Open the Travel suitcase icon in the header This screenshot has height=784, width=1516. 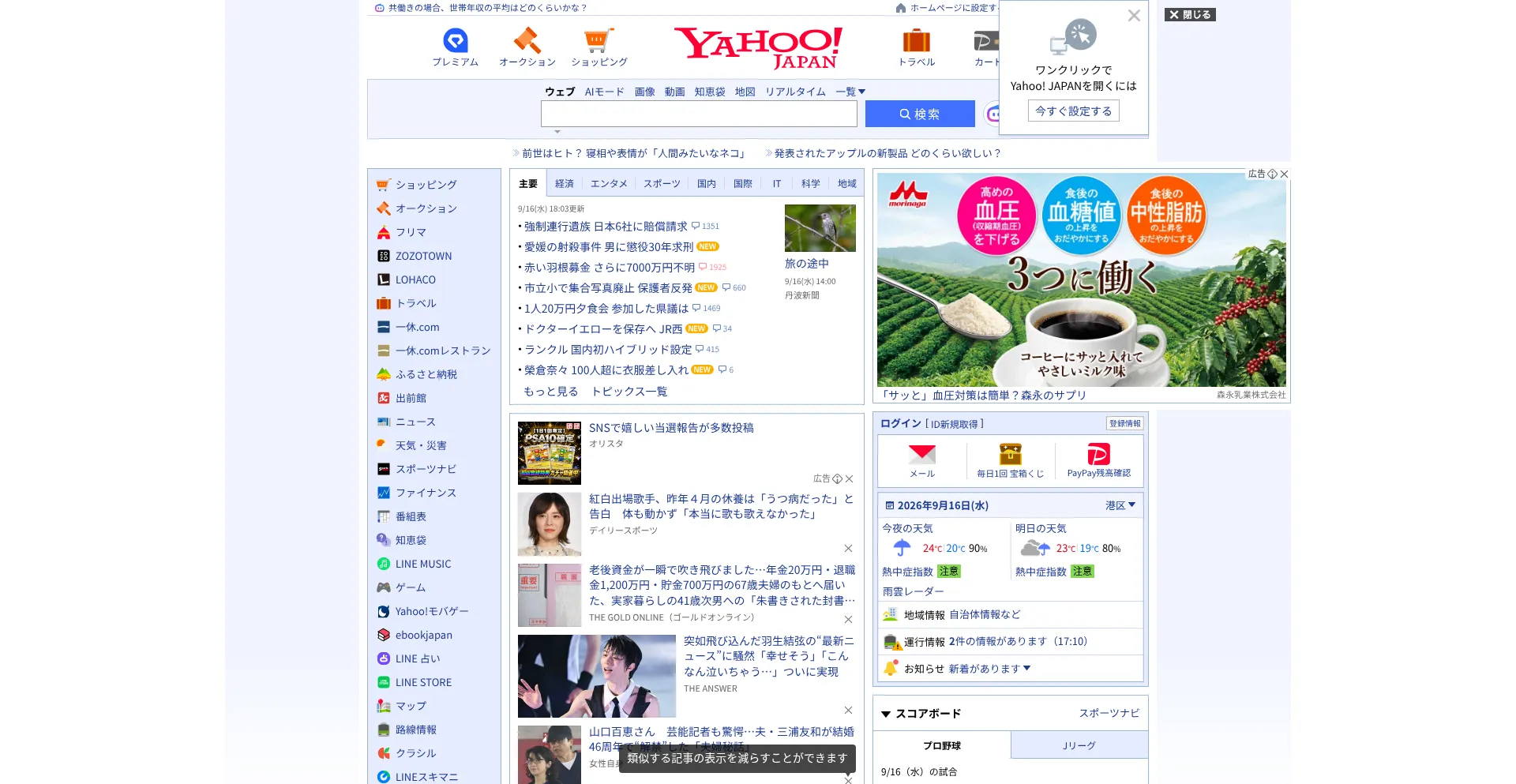click(x=916, y=40)
